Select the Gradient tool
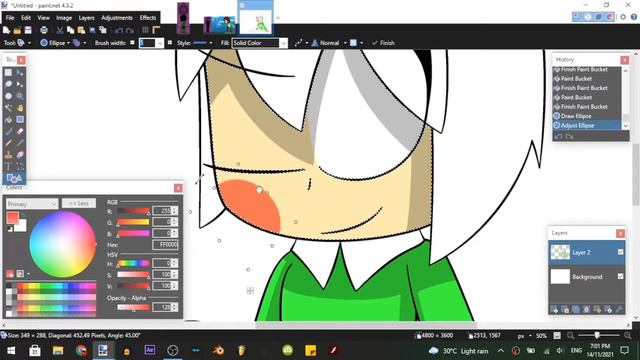This screenshot has height=360, width=640. (x=20, y=120)
